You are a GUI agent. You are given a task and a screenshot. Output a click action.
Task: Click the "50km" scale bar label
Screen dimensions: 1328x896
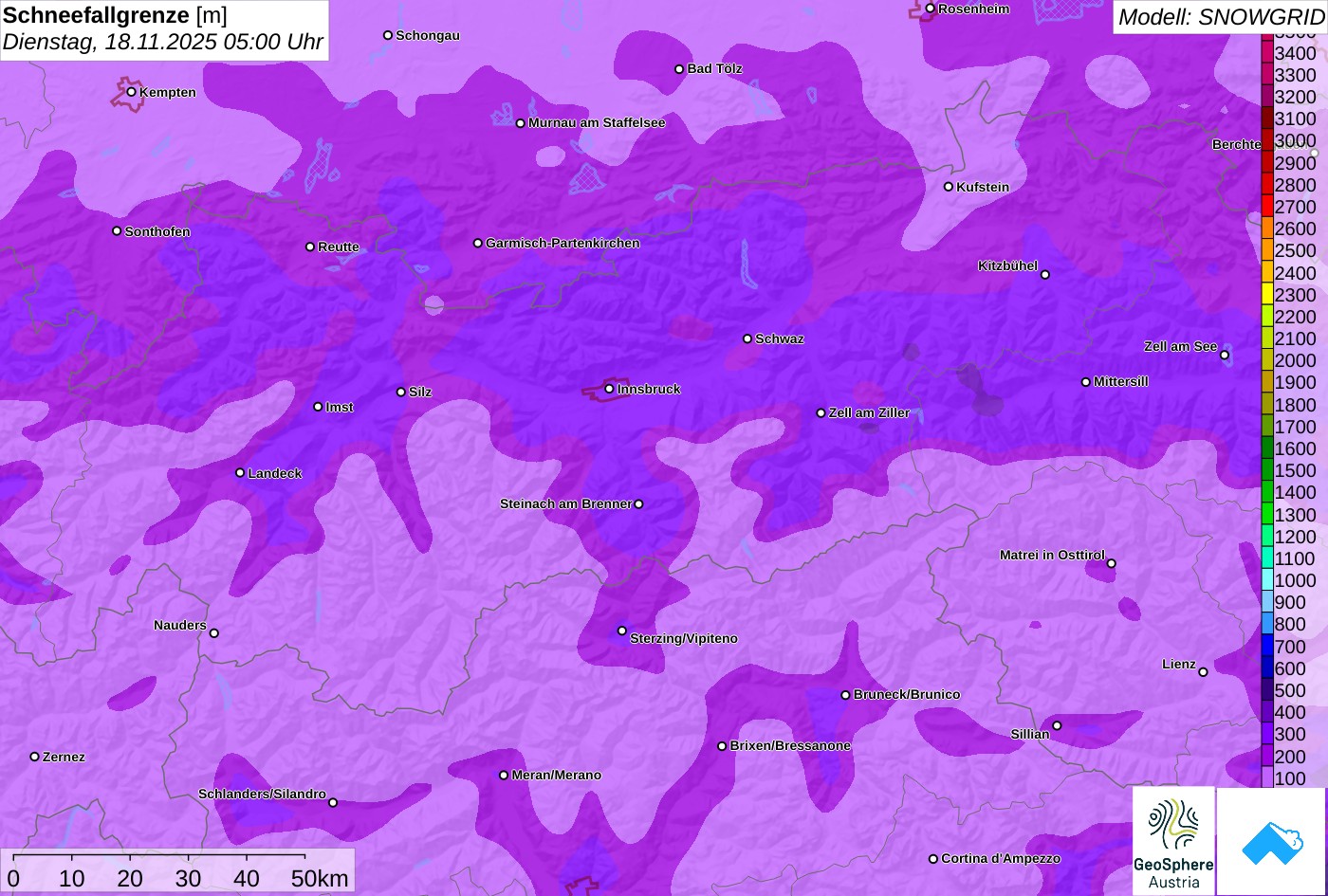(320, 878)
